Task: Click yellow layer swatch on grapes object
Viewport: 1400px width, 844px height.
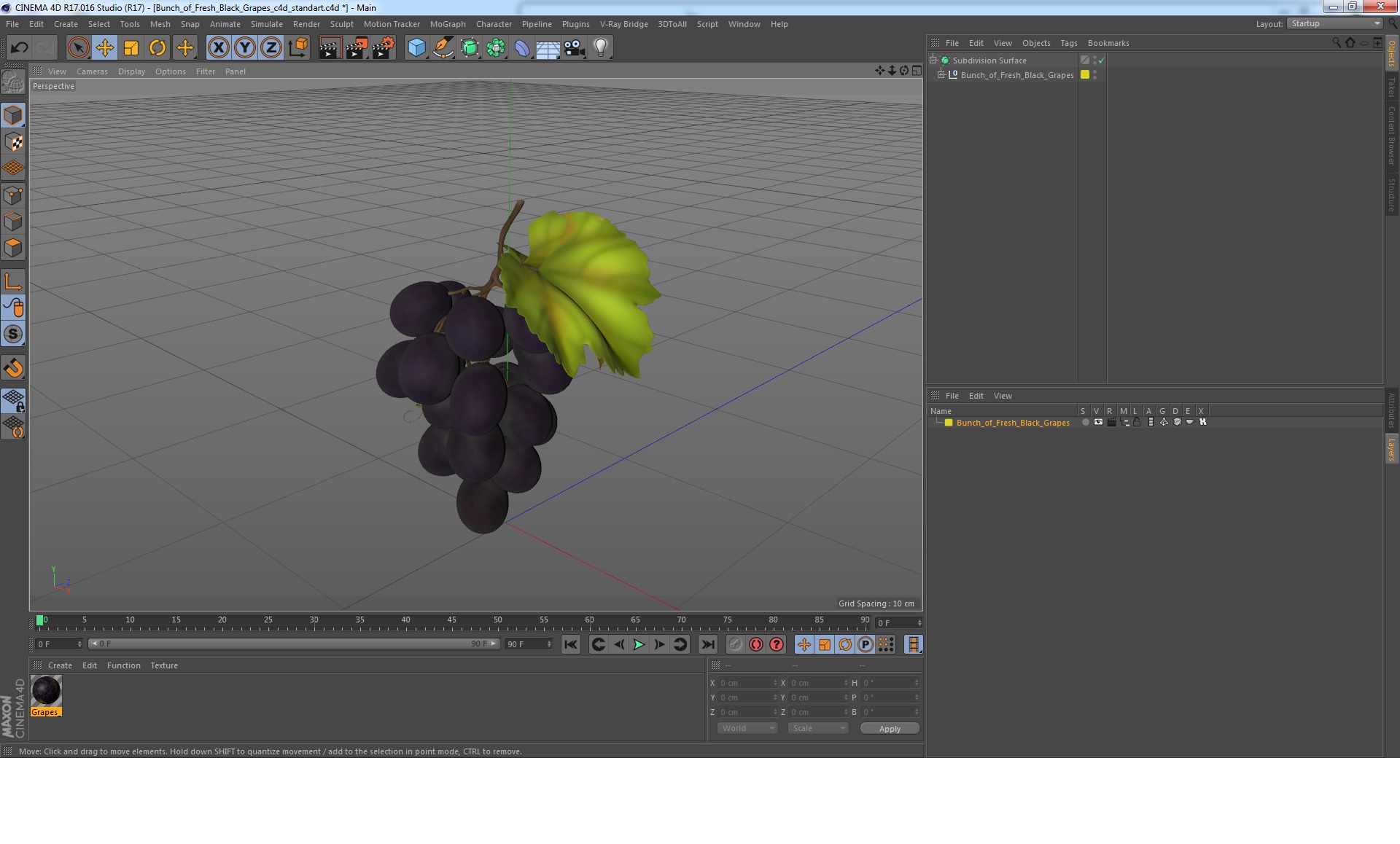Action: pos(1085,74)
